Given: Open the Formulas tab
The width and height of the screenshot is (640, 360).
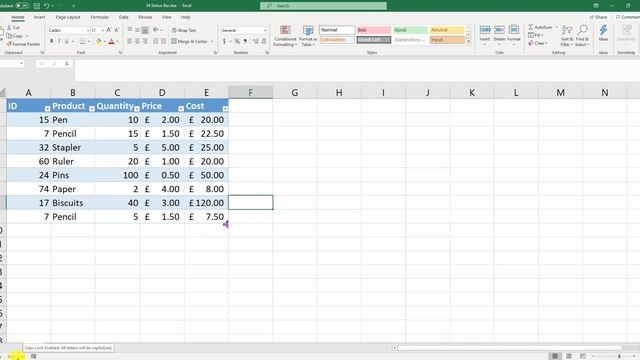Looking at the screenshot, I should tap(100, 17).
